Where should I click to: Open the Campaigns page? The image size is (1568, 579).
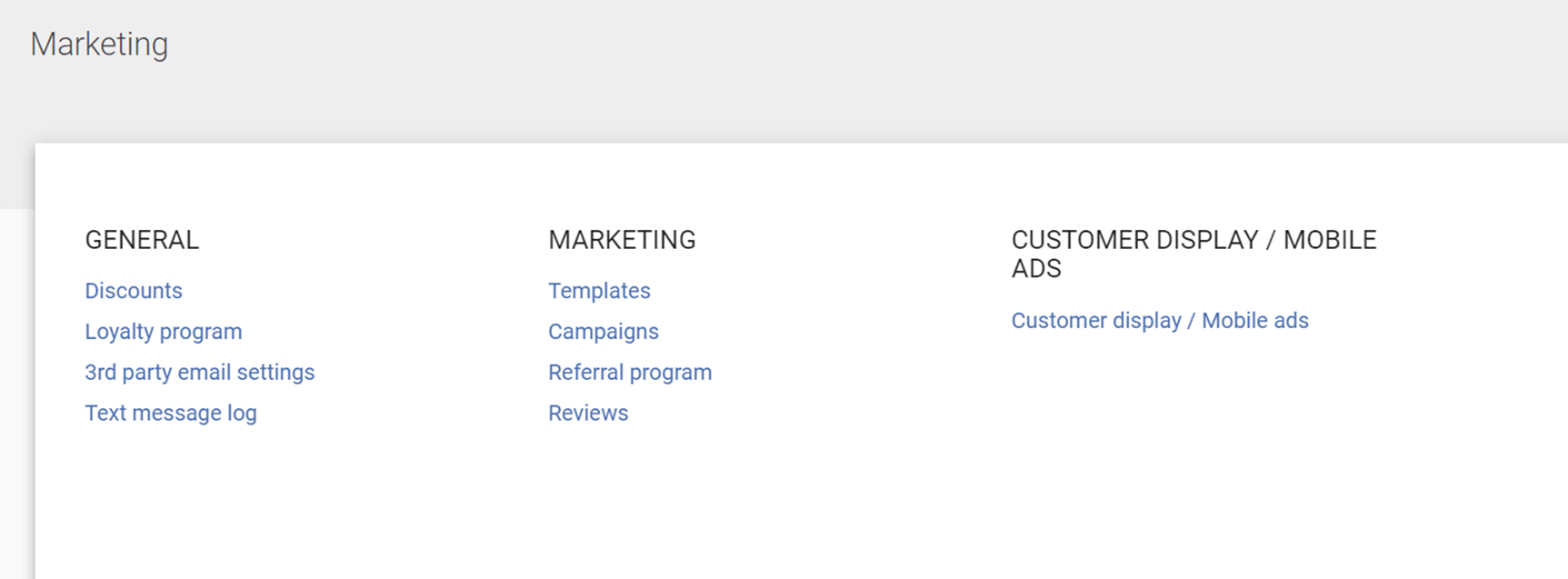click(604, 332)
